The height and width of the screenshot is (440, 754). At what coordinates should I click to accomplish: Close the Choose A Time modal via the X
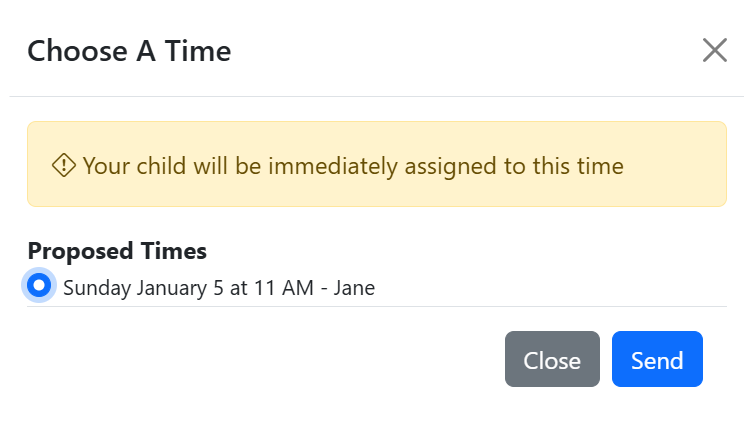(x=715, y=50)
